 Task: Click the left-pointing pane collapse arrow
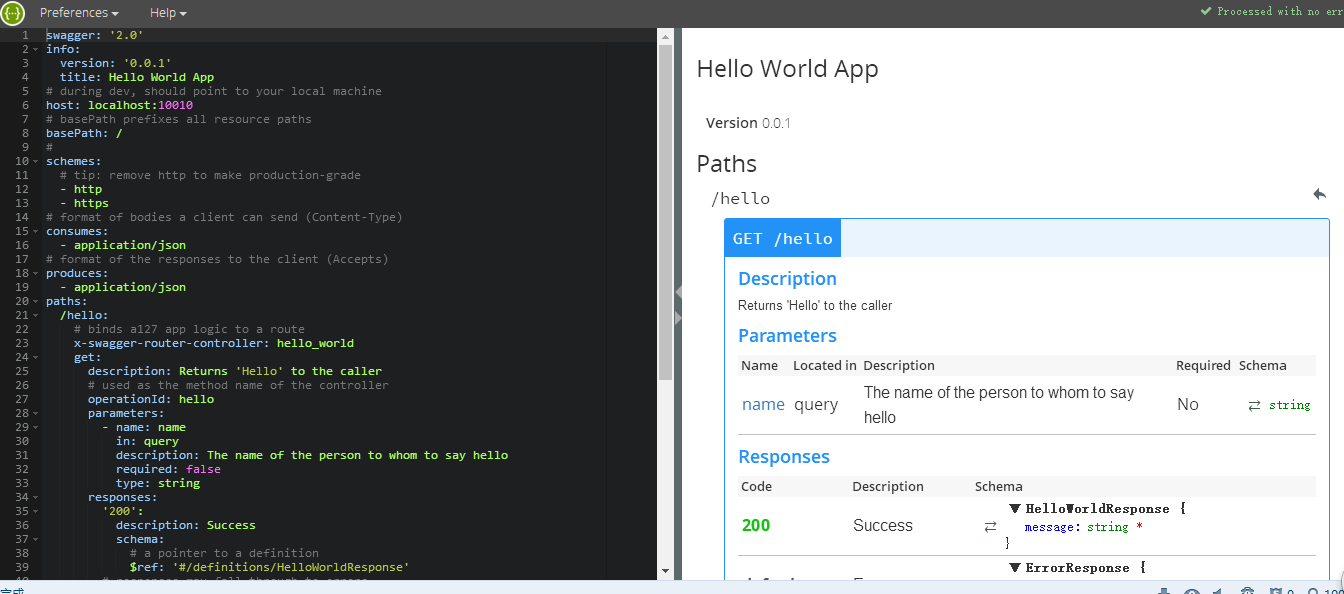pyautogui.click(x=677, y=292)
